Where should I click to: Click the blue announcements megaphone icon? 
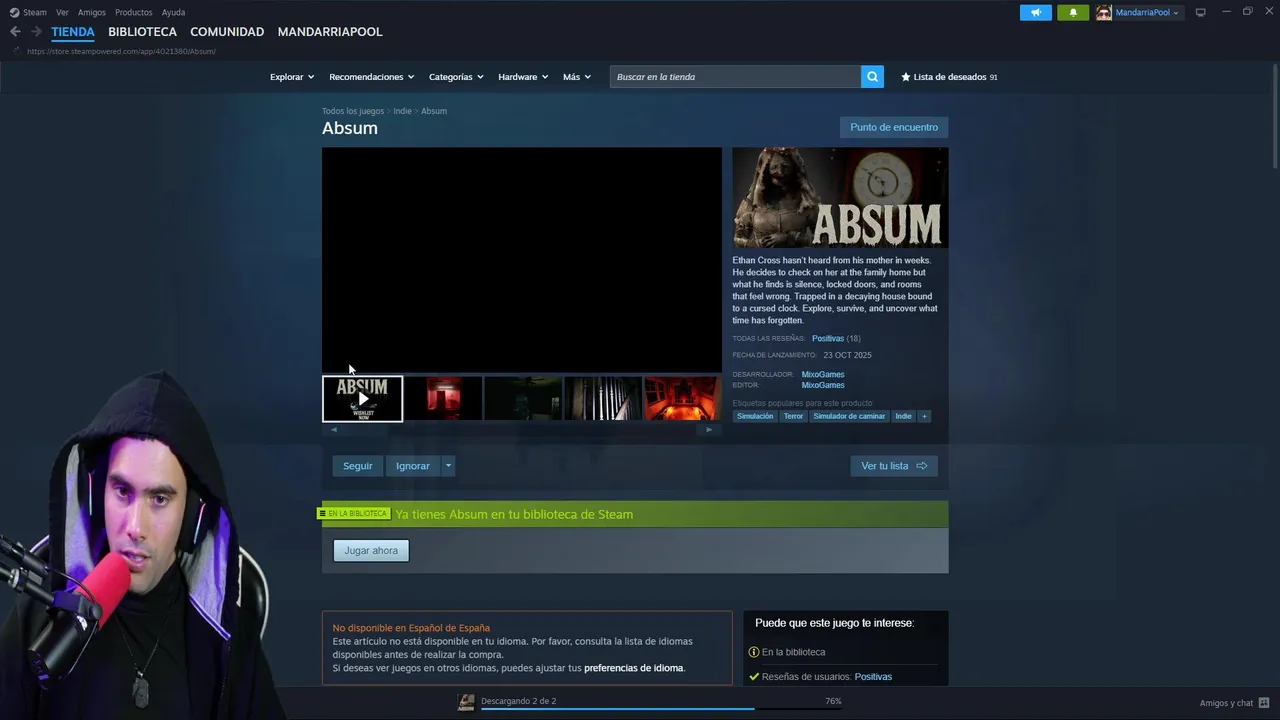[1036, 12]
